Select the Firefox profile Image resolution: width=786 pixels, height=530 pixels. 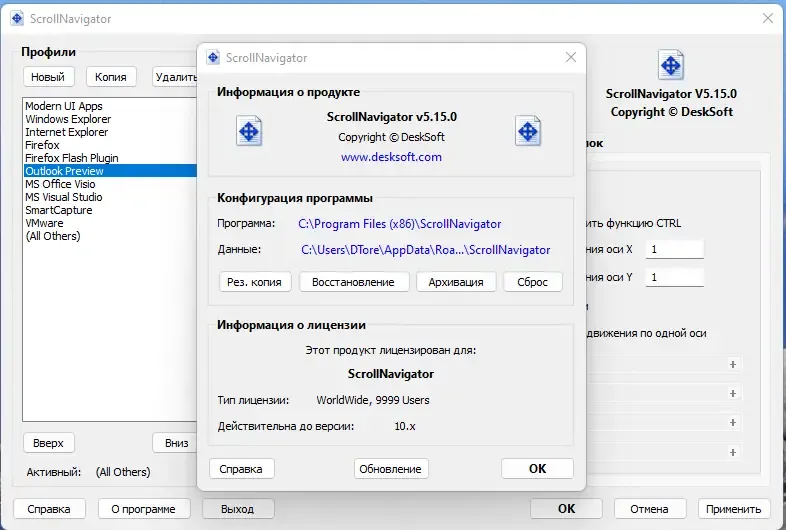pyautogui.click(x=110, y=145)
